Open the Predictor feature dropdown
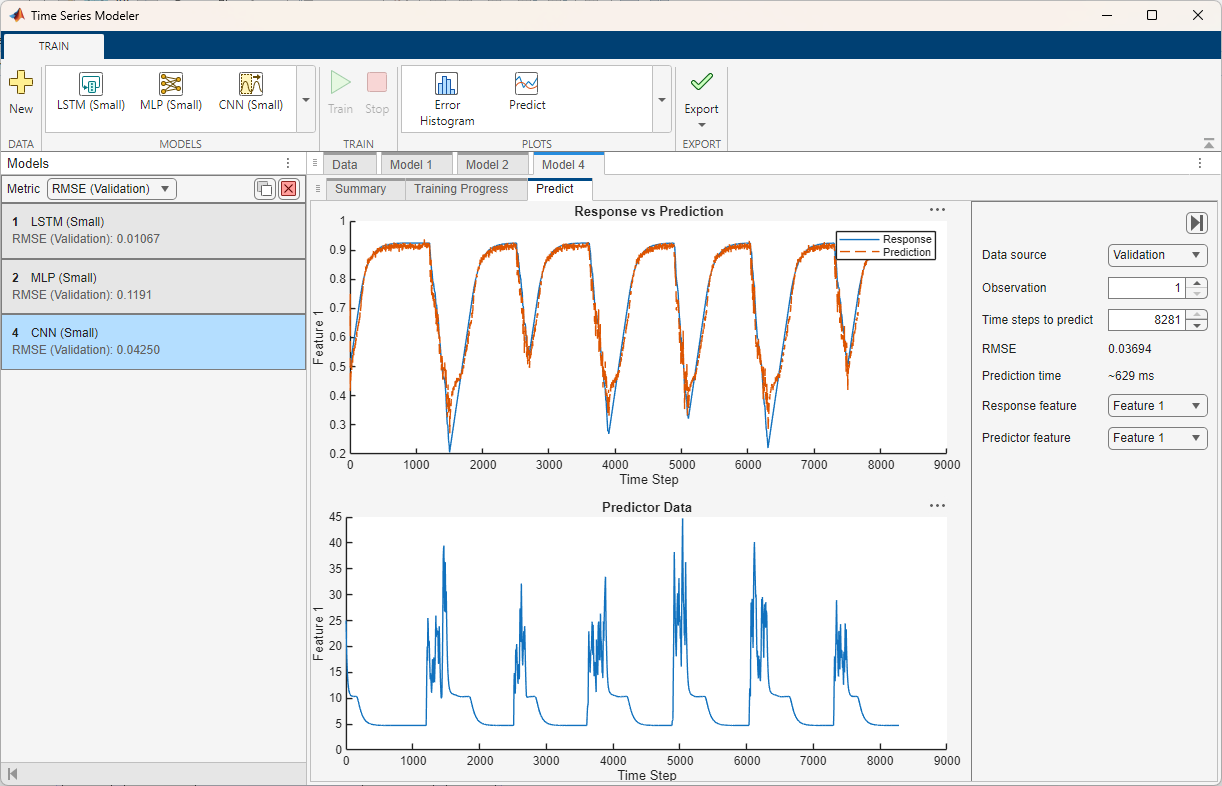The height and width of the screenshot is (786, 1222). click(x=1157, y=437)
